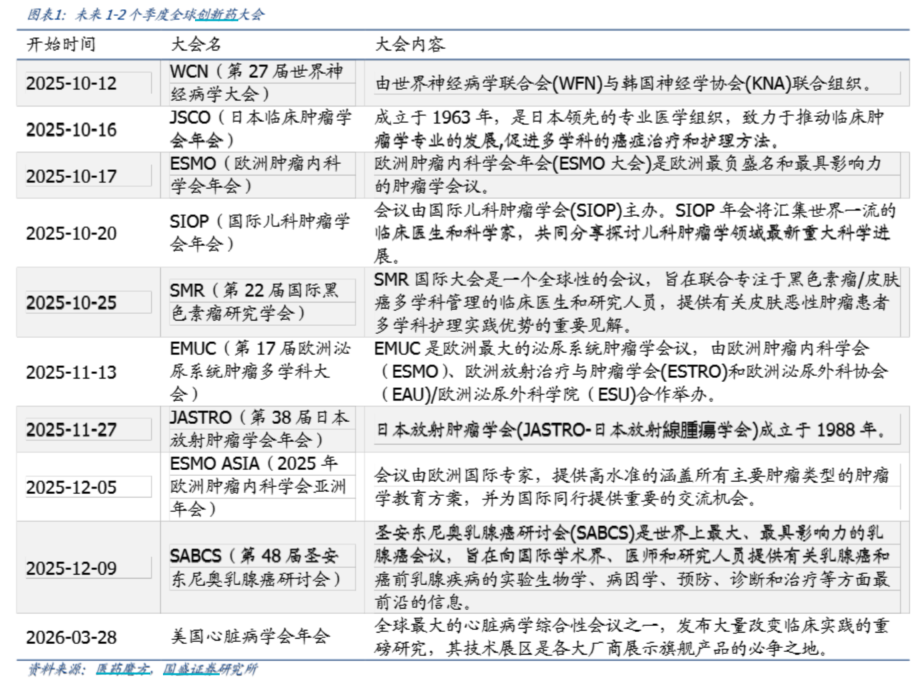Select conference name SABCS（第48届圣安东尼奥乳腺癌研讨会）
This screenshot has height=680, width=921.
[x=256, y=567]
